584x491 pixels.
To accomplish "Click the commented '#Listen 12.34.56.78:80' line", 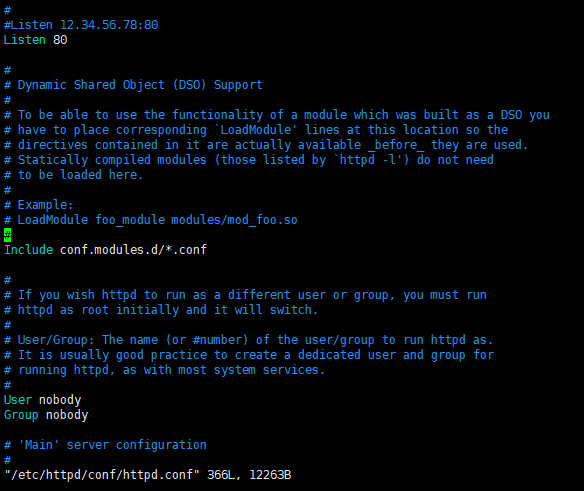I will click(81, 25).
